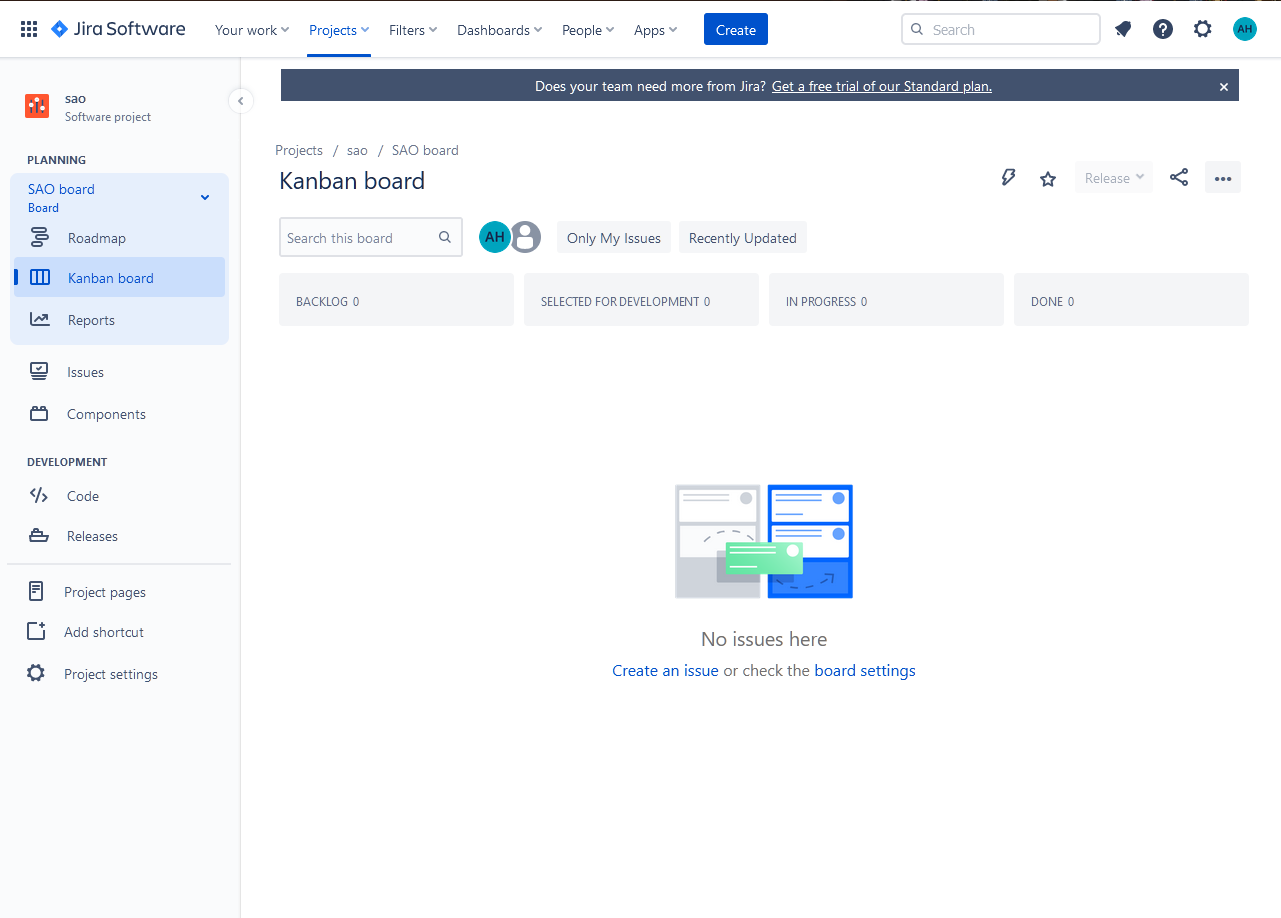
Task: Trigger board automation via the lightning bolt icon
Action: [1008, 177]
